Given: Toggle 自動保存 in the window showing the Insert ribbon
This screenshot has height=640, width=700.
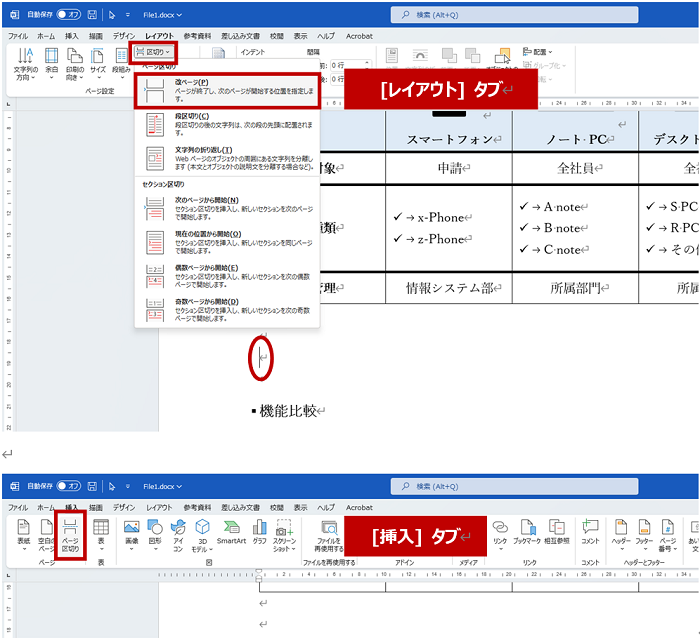Looking at the screenshot, I should pos(69,486).
